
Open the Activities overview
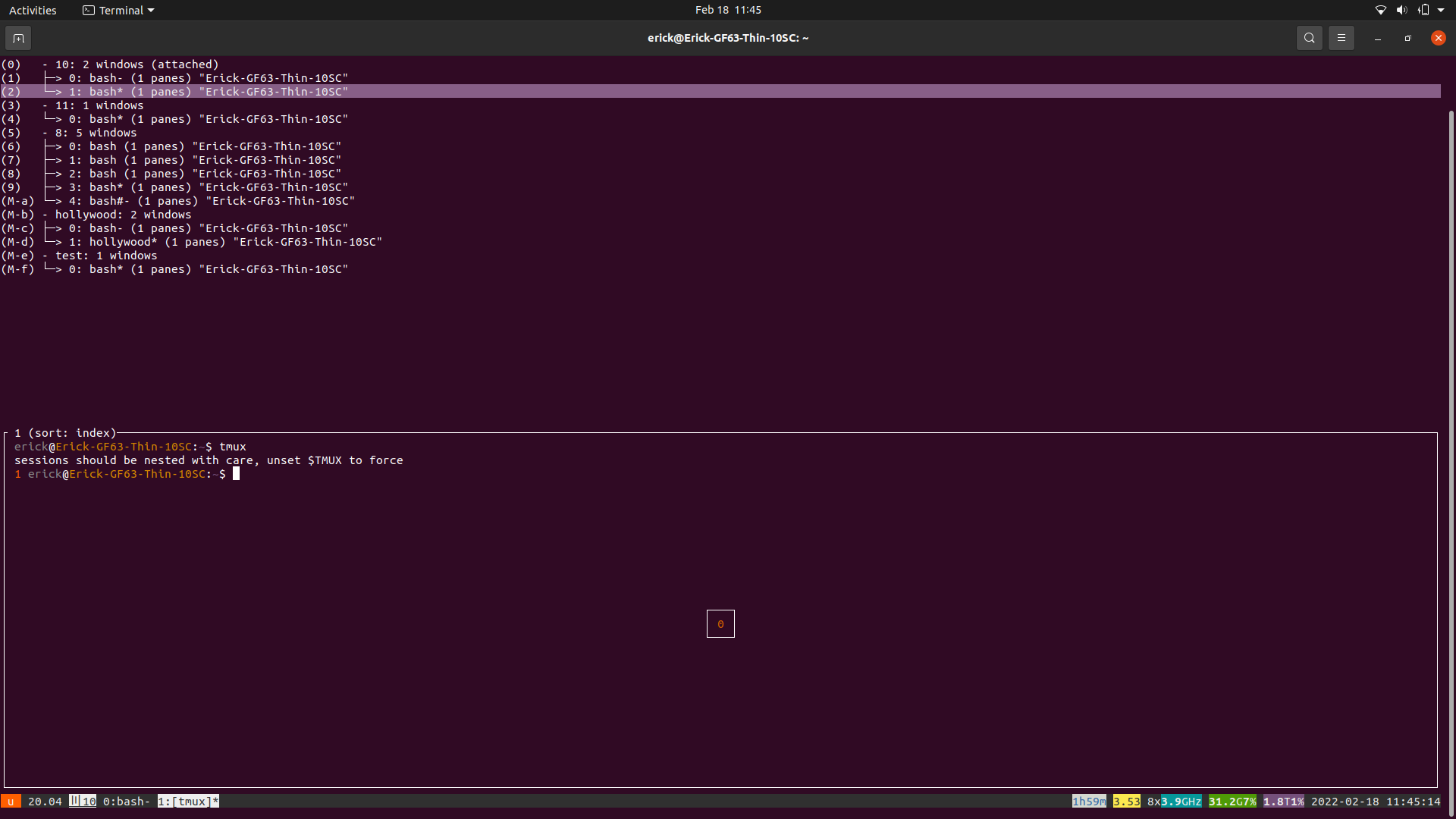point(33,10)
